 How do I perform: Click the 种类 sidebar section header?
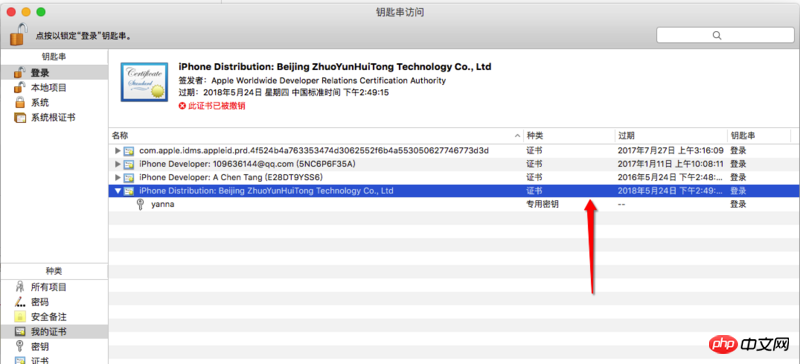tap(54, 271)
